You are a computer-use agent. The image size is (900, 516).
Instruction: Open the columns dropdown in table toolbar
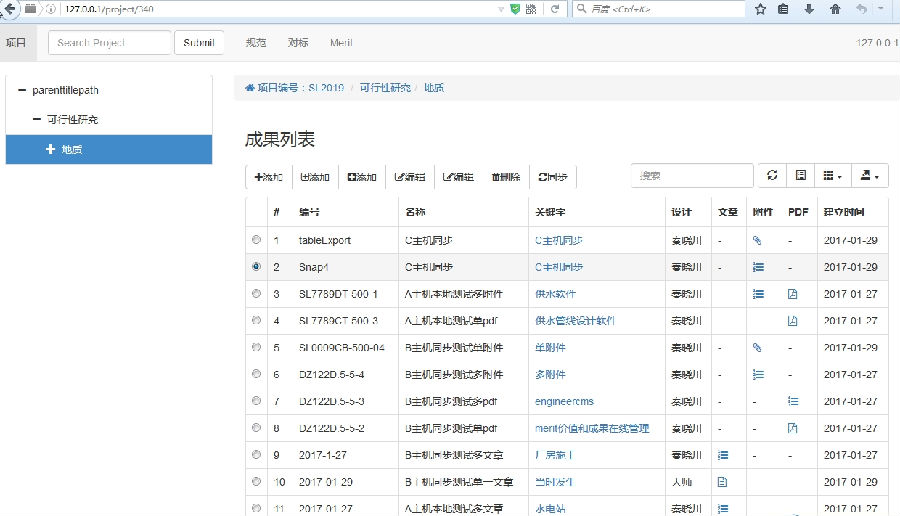832,176
